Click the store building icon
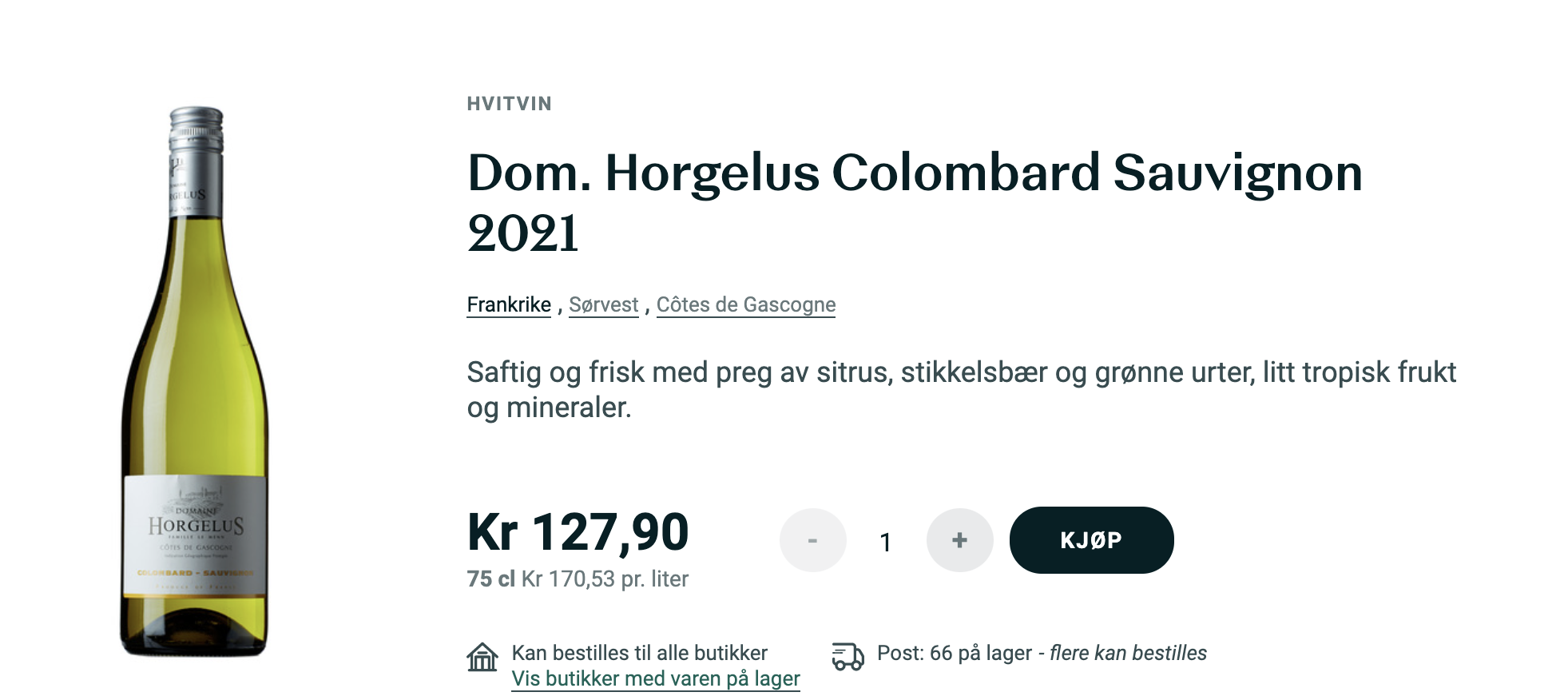Viewport: 1568px width, 696px height. point(482,657)
